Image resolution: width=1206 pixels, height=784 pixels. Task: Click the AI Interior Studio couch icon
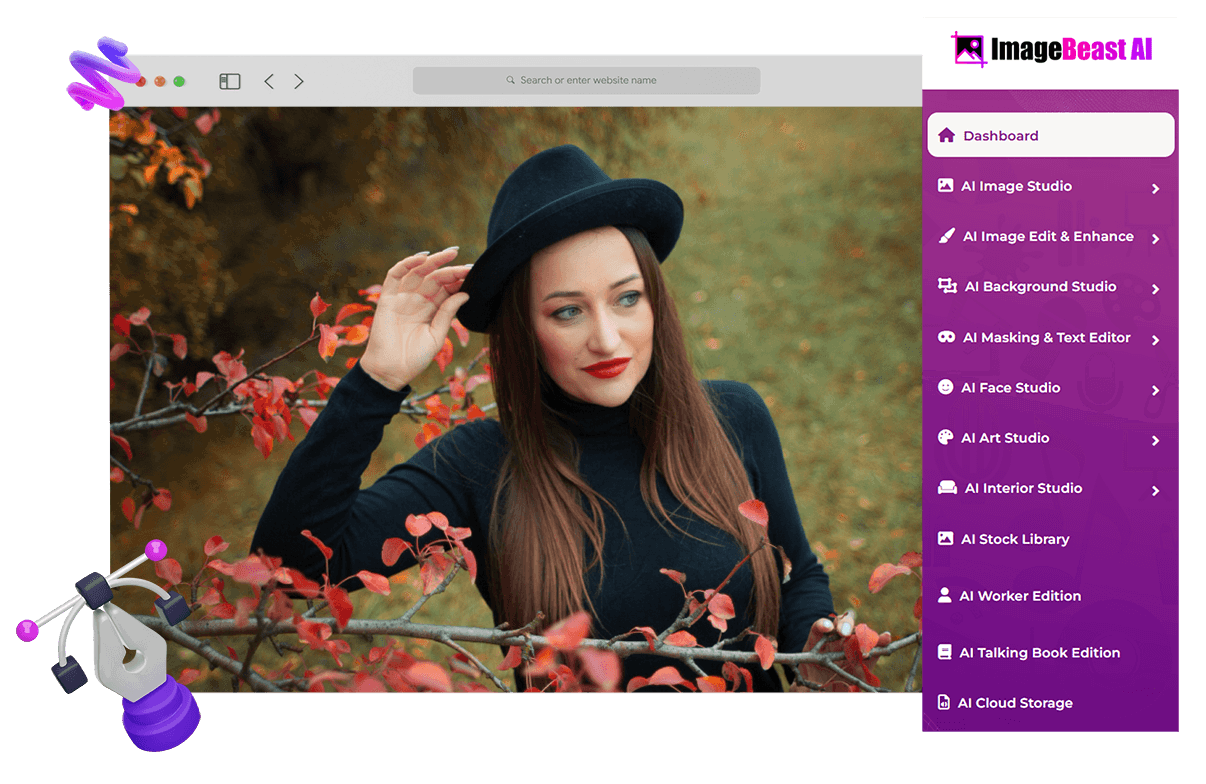(x=947, y=488)
